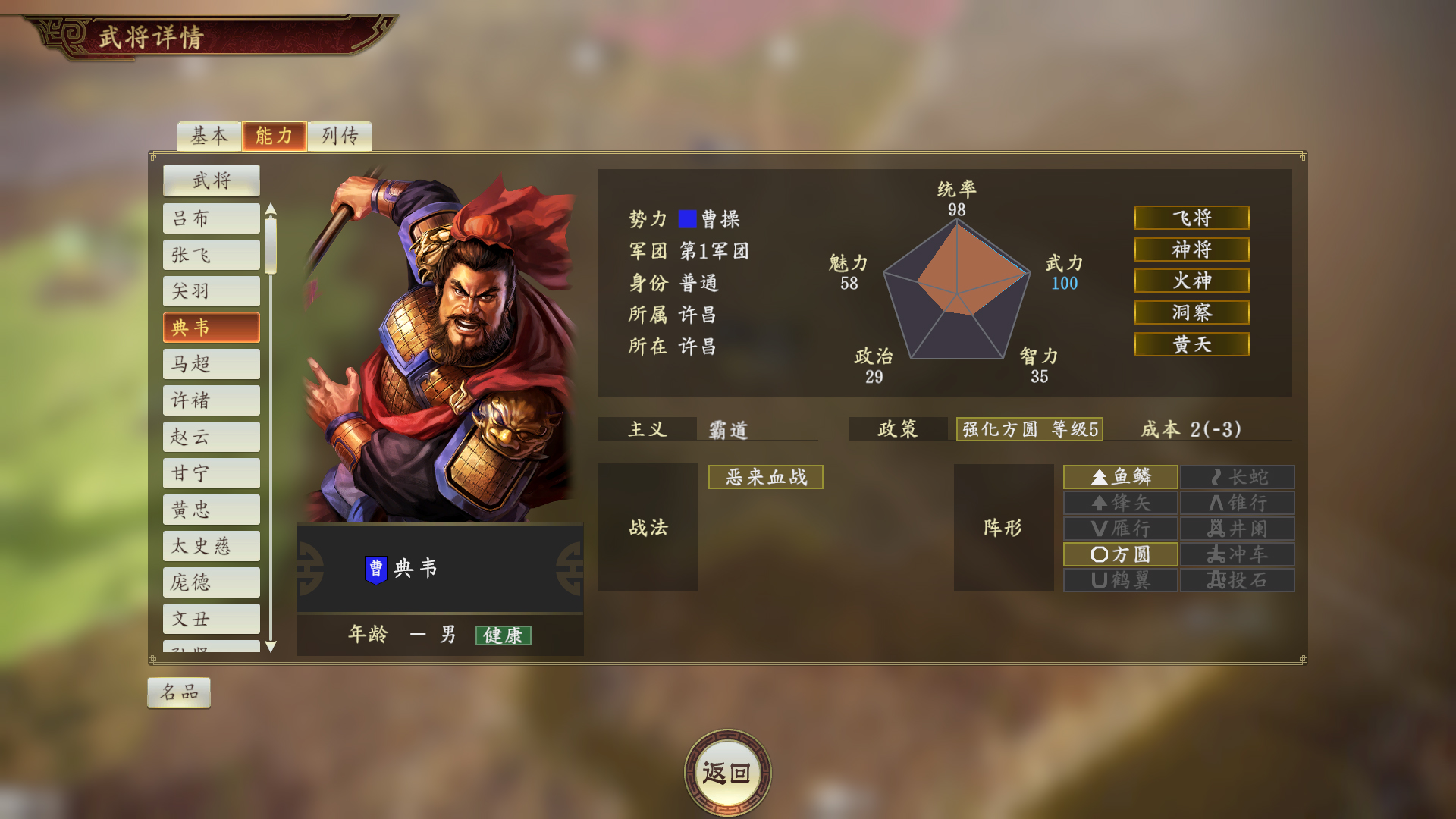The width and height of the screenshot is (1456, 819).
Task: Select 吕布 in the officer list
Action: pyautogui.click(x=212, y=218)
